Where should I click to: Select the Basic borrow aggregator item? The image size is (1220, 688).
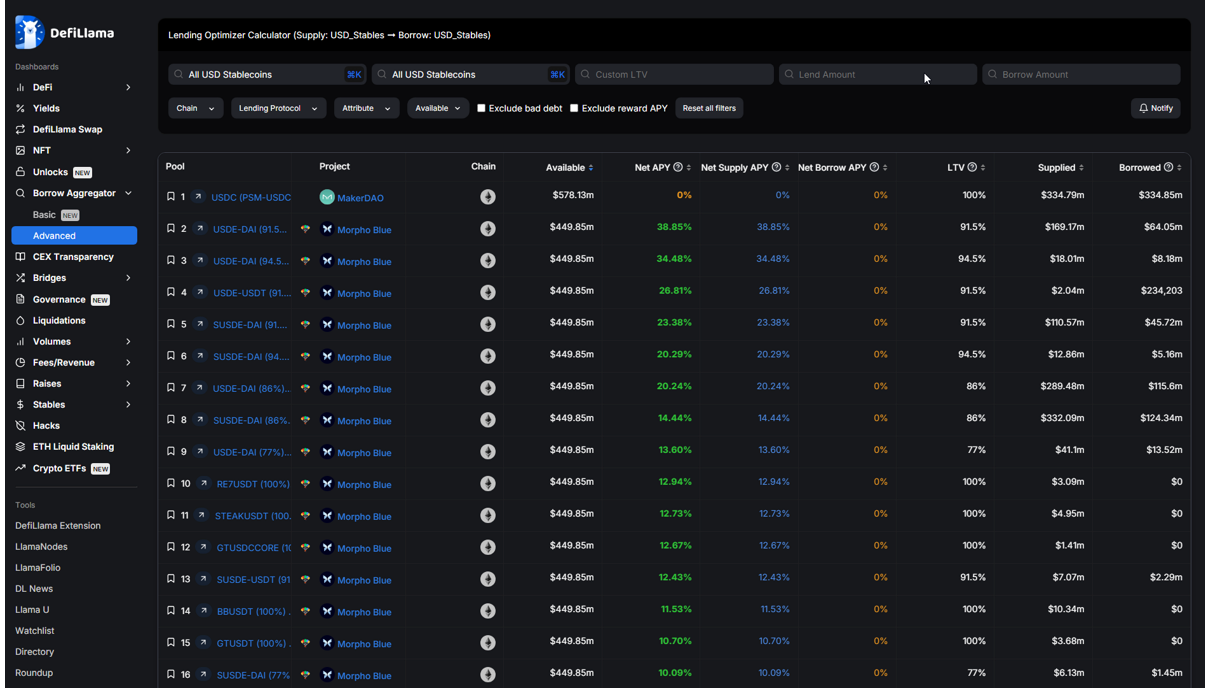click(44, 215)
